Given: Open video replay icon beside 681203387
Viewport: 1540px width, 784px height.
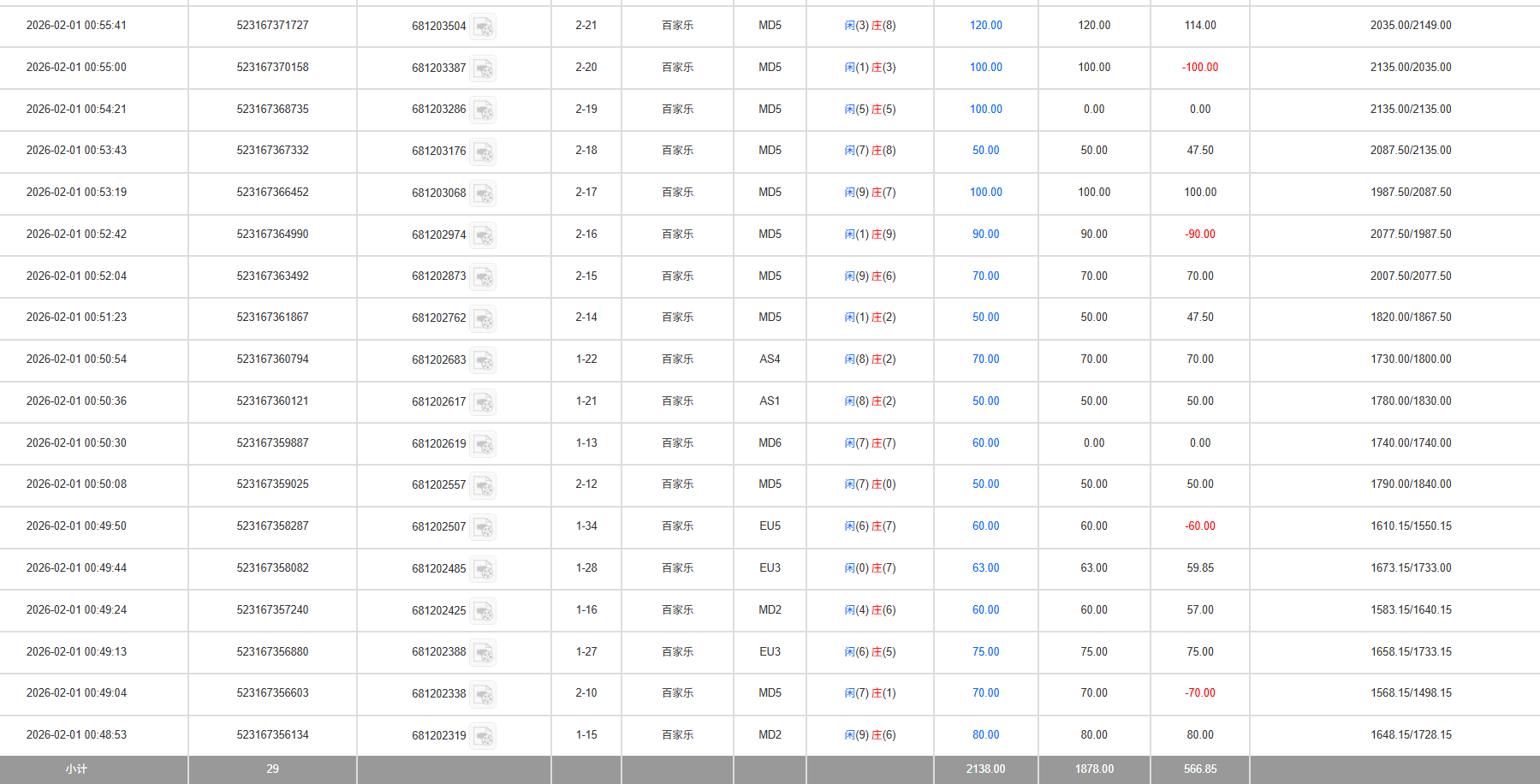Looking at the screenshot, I should (484, 68).
